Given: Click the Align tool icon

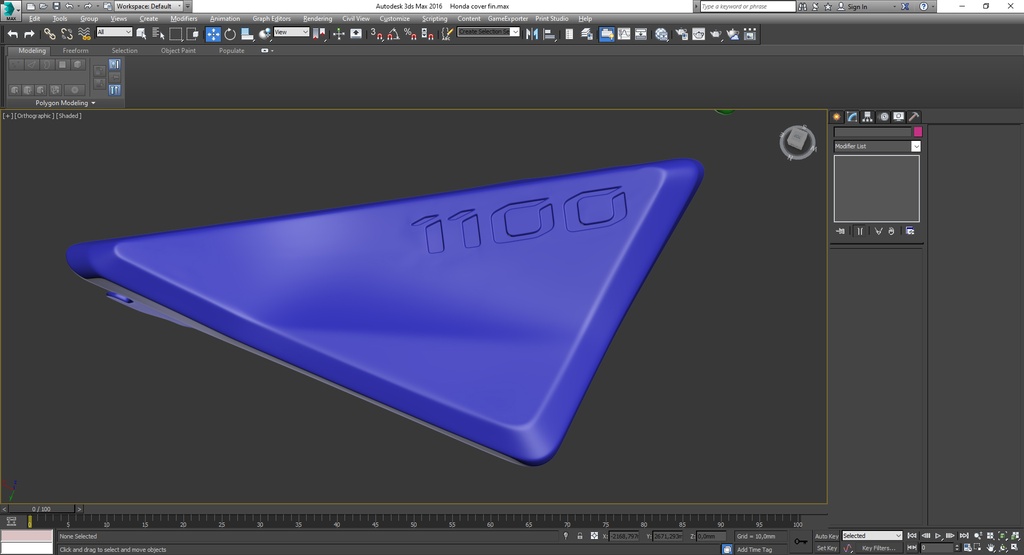Looking at the screenshot, I should (549, 34).
